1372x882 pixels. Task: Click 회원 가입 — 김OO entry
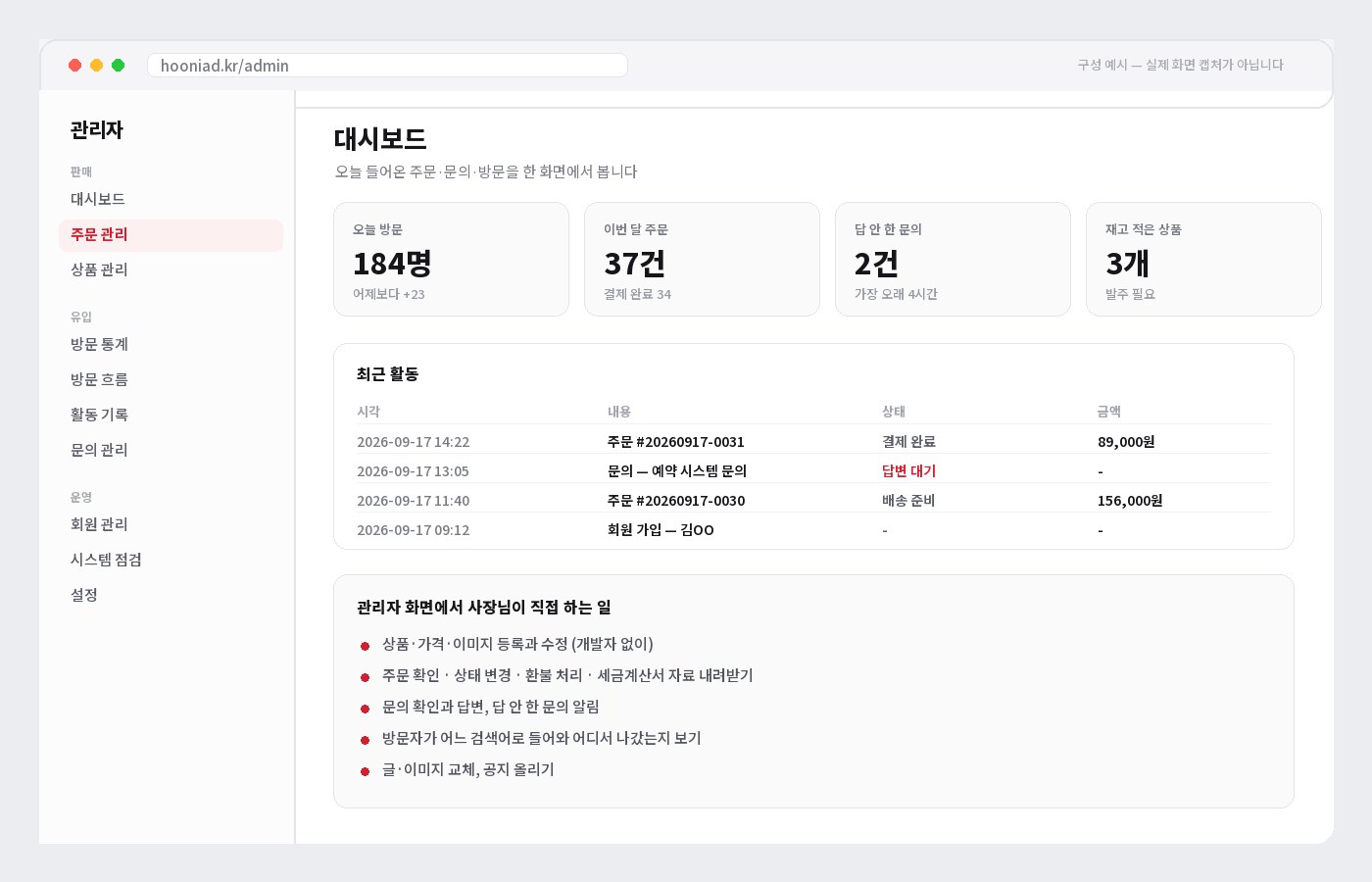(x=661, y=530)
